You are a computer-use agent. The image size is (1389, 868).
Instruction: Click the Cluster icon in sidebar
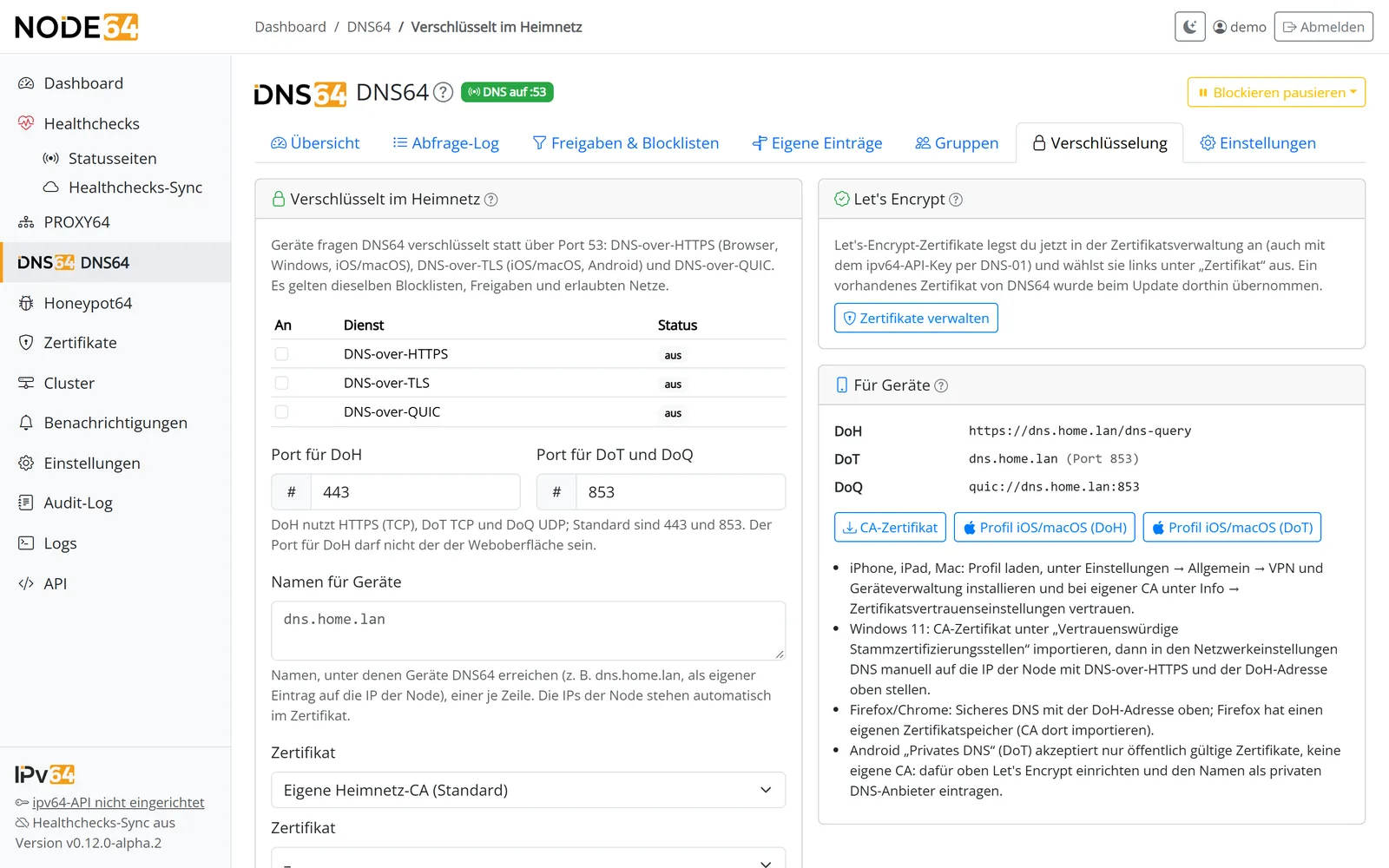tap(26, 383)
